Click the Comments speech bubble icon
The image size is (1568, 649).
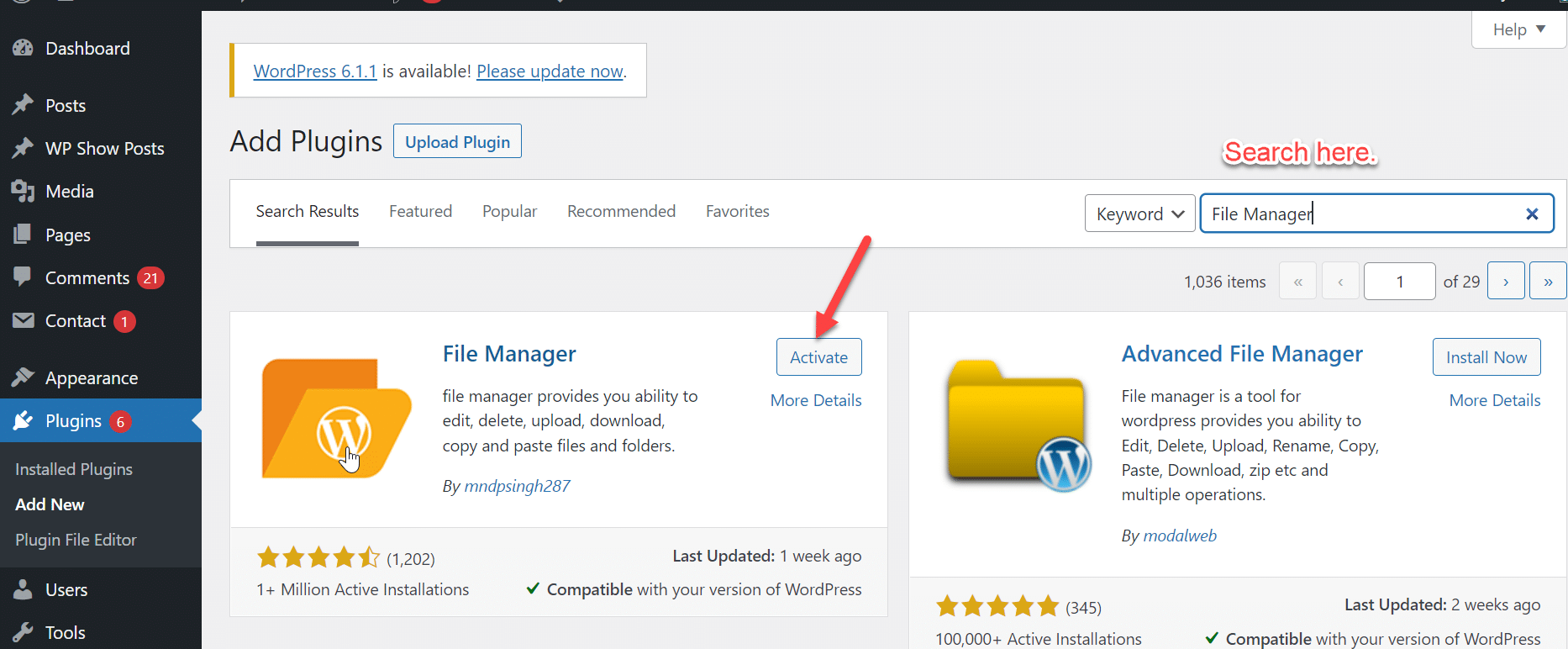pos(23,277)
